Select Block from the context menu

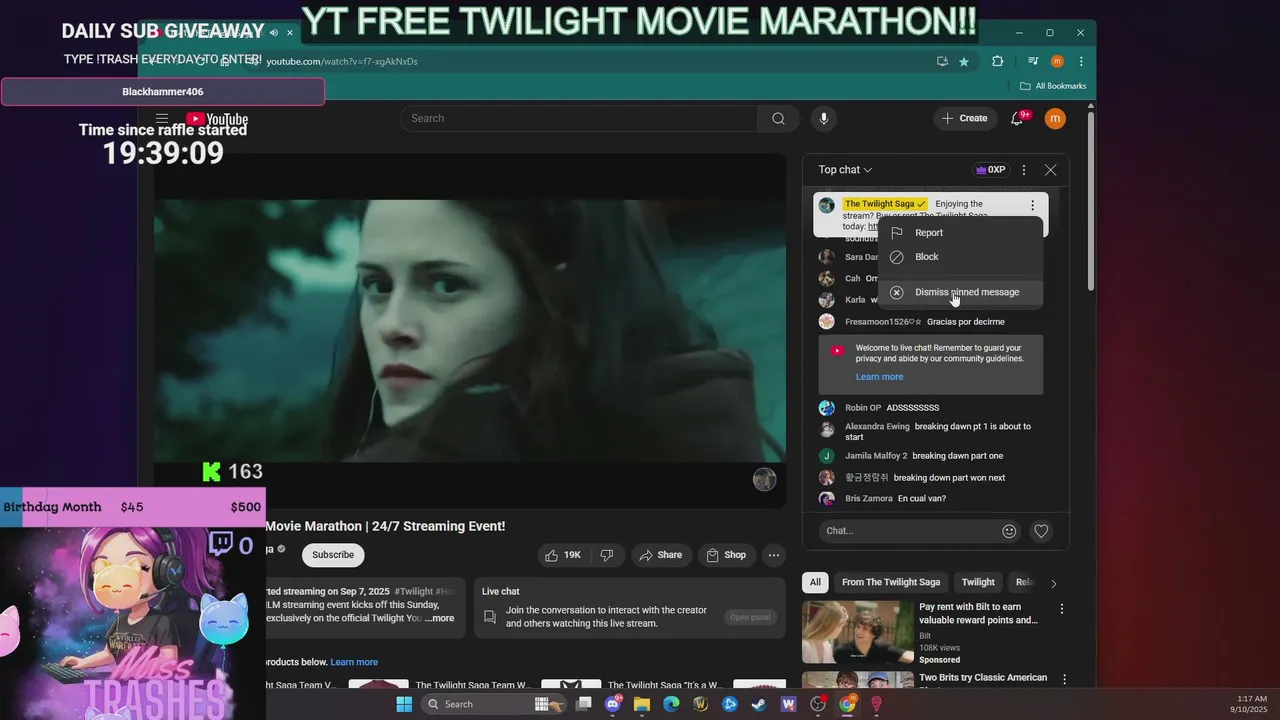click(x=961, y=257)
